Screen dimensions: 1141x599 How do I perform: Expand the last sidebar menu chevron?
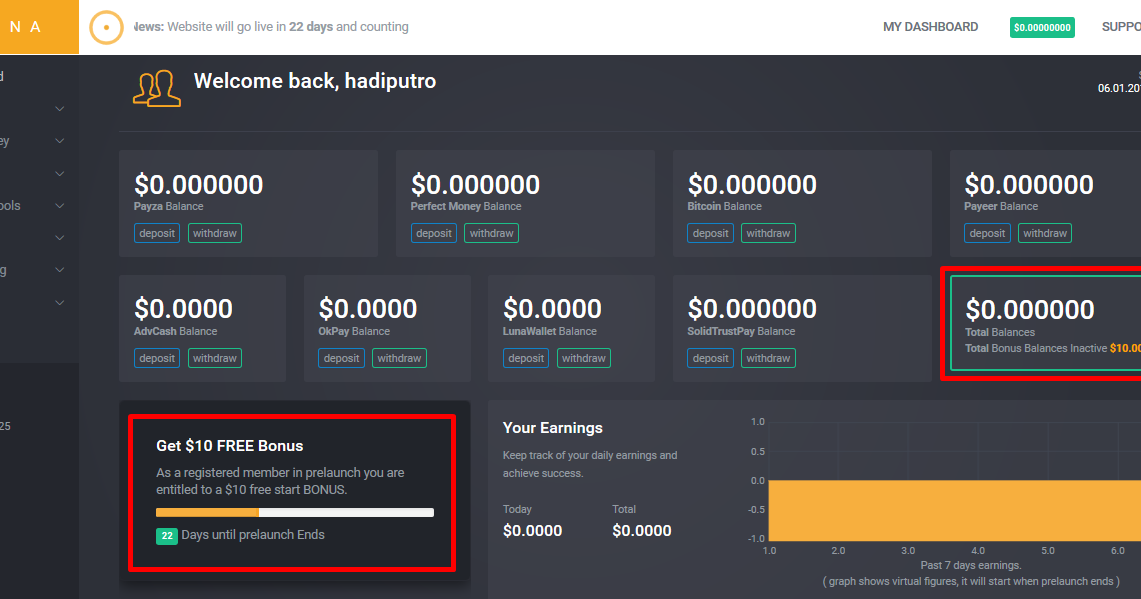(60, 303)
